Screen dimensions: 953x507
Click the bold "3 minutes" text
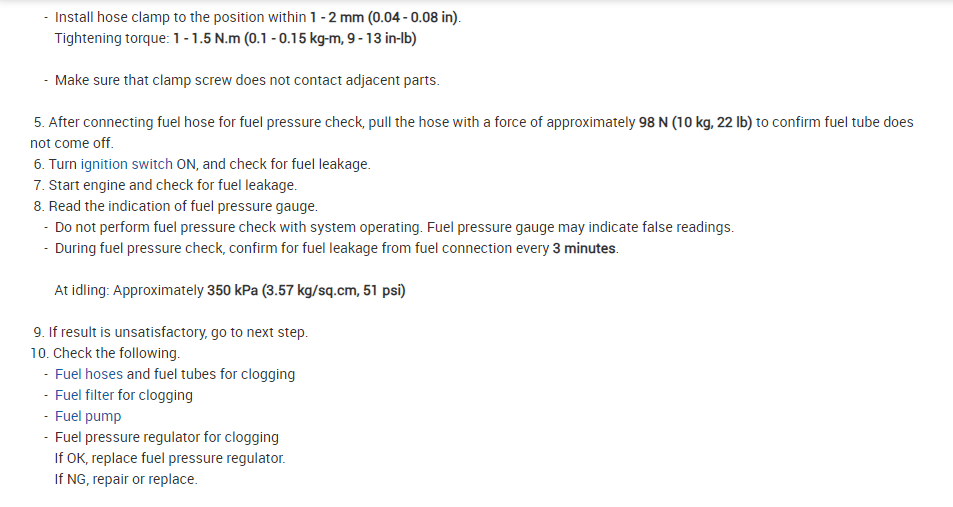click(x=584, y=248)
